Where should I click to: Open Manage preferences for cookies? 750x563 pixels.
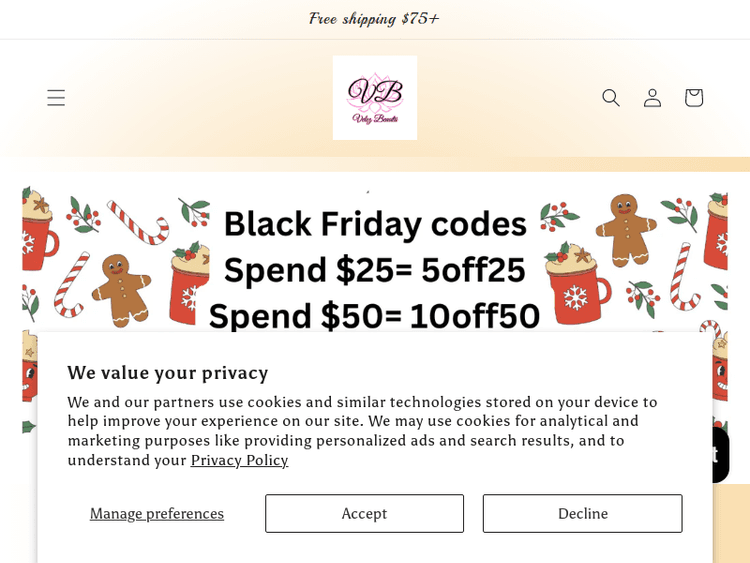(157, 513)
